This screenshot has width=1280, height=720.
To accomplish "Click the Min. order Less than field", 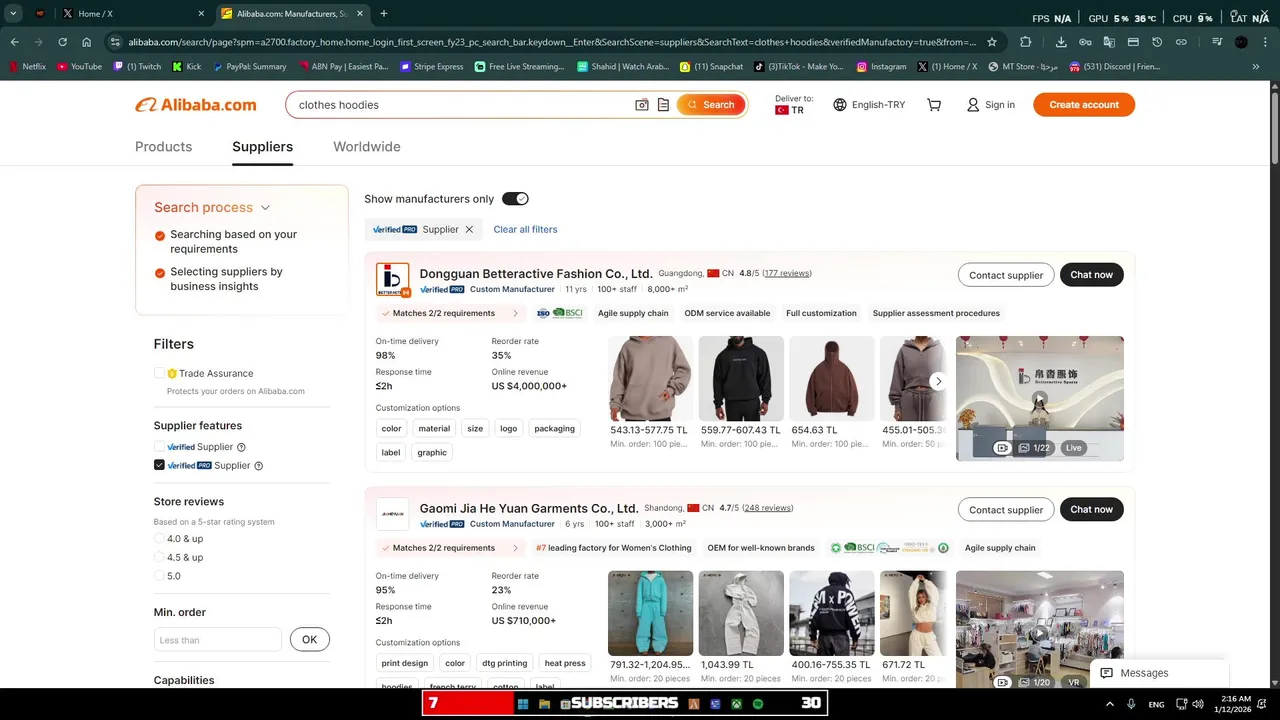I will click(218, 640).
